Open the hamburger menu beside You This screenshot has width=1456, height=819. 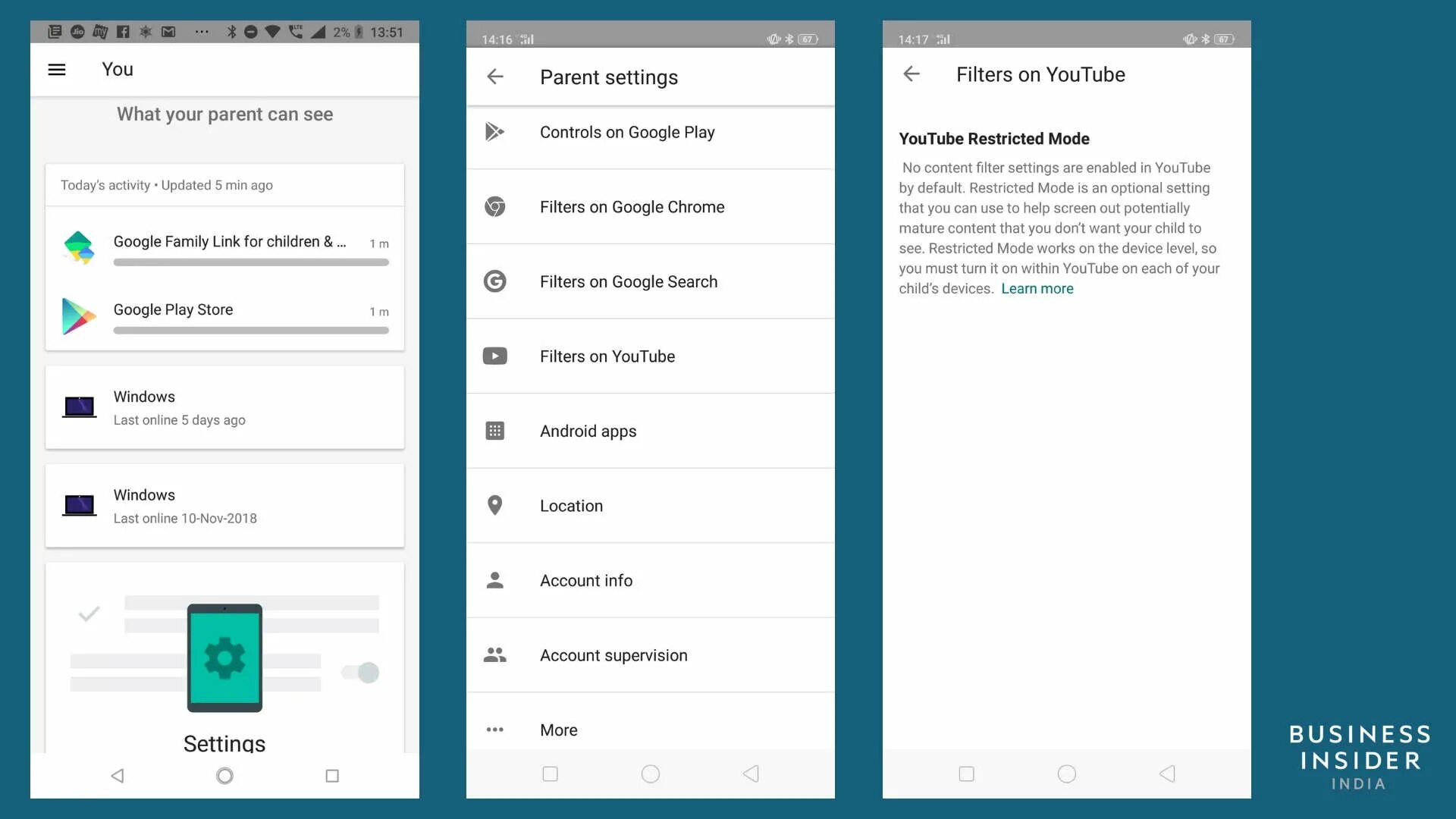pyautogui.click(x=57, y=70)
